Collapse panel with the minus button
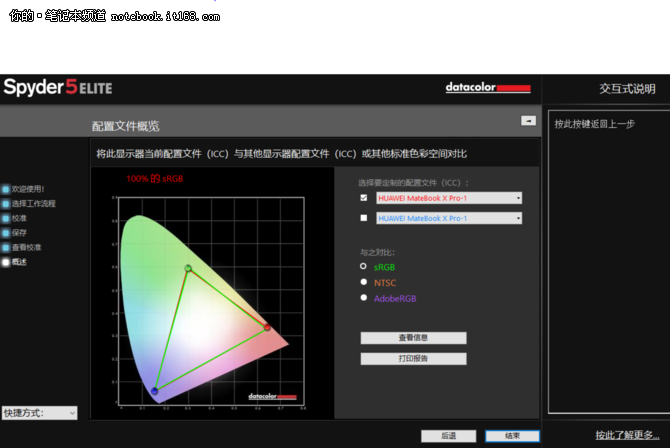This screenshot has height=448, width=670. click(528, 120)
